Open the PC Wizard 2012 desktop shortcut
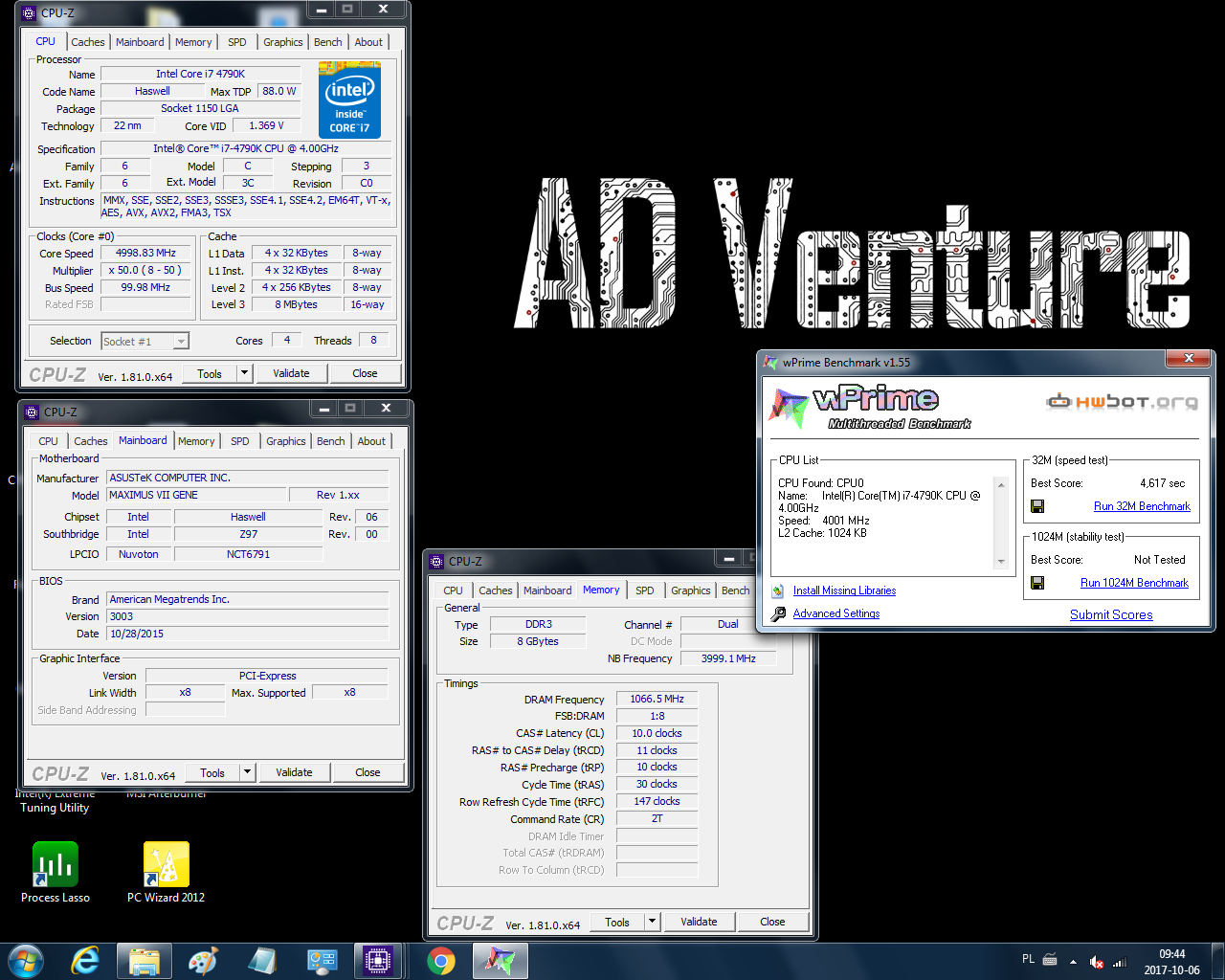 click(x=166, y=872)
